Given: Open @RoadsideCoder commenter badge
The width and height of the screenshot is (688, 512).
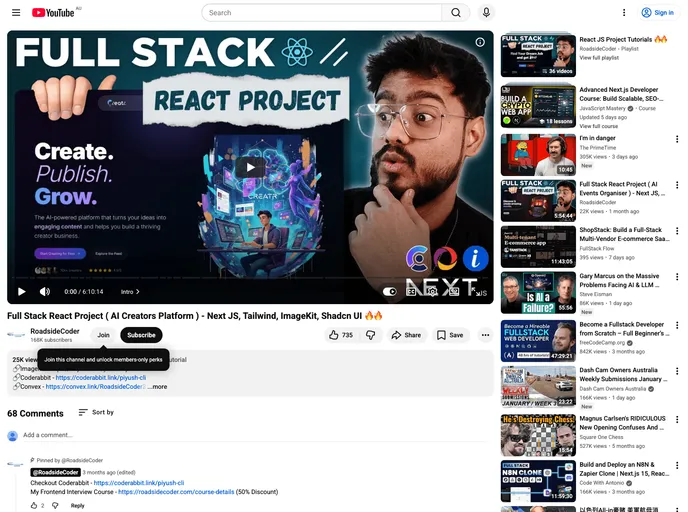Looking at the screenshot, I should 55,472.
